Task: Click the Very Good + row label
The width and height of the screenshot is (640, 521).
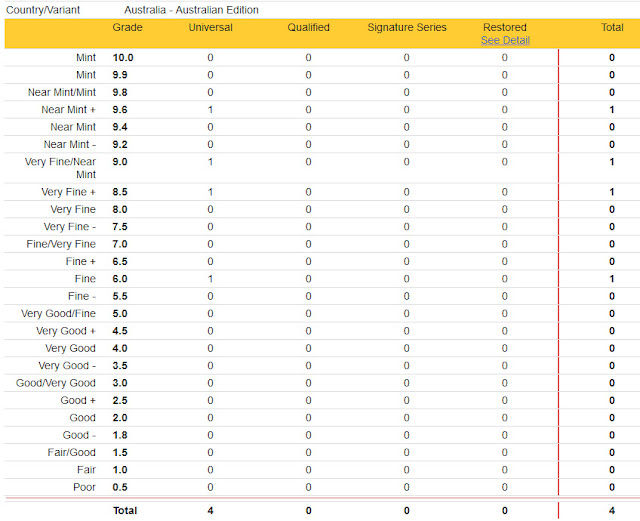Action: pyautogui.click(x=66, y=331)
